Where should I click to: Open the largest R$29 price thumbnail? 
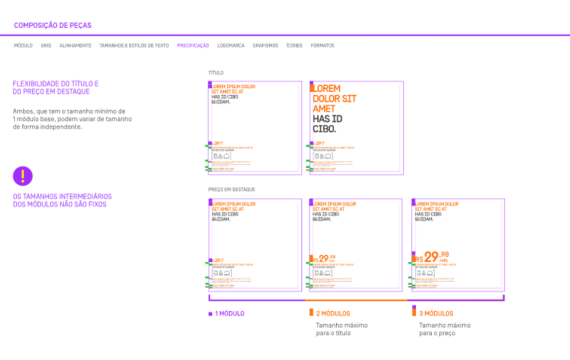[x=458, y=245]
